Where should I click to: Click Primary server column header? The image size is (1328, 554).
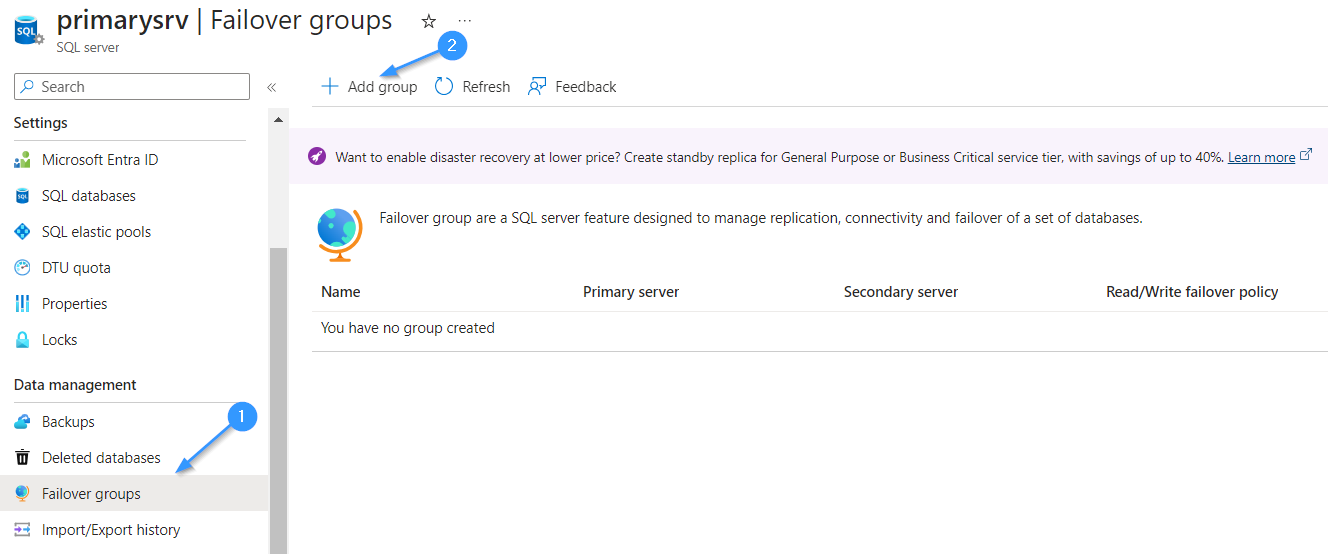[x=631, y=292]
